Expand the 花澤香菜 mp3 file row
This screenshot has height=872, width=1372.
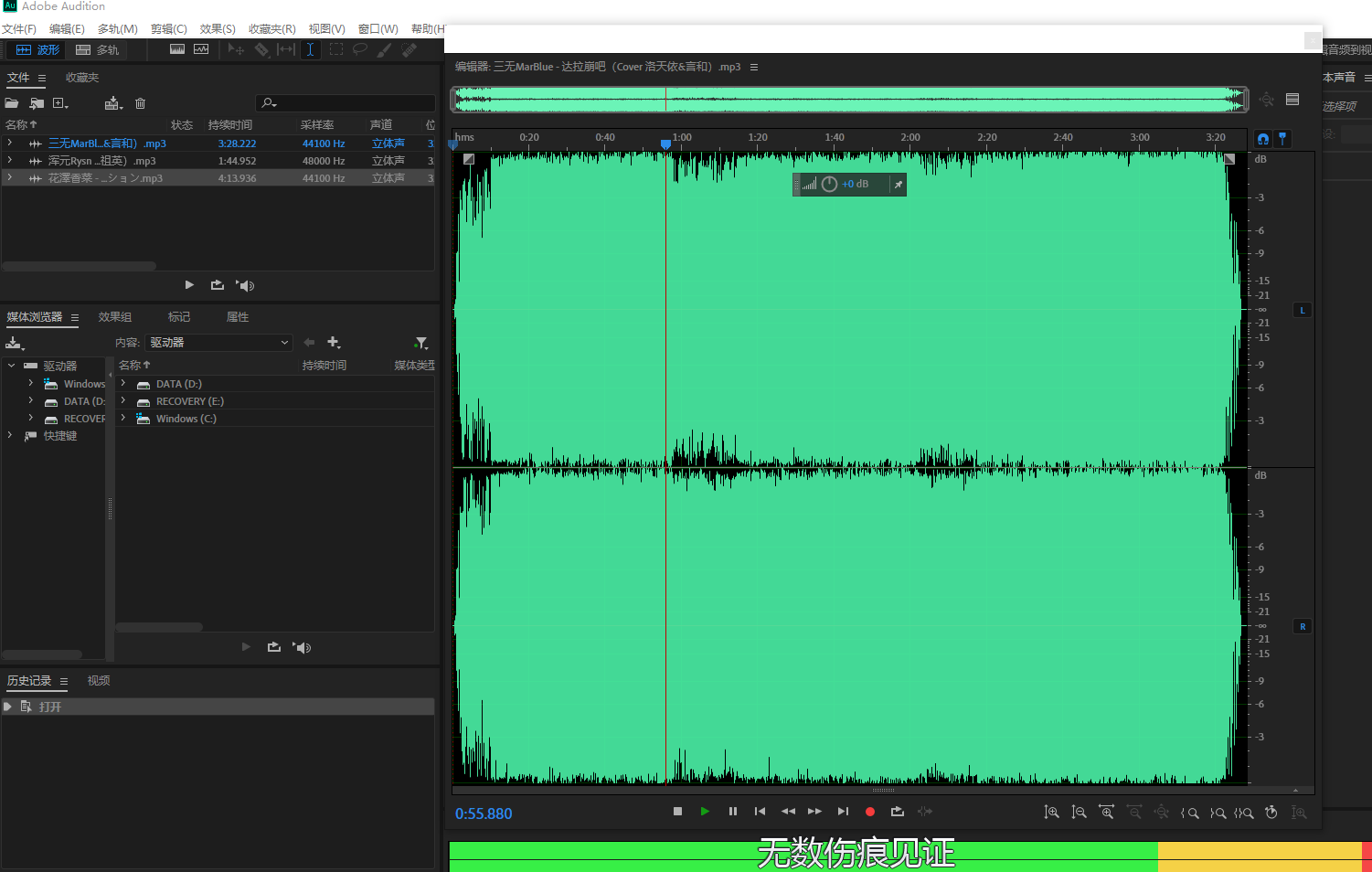[10, 178]
